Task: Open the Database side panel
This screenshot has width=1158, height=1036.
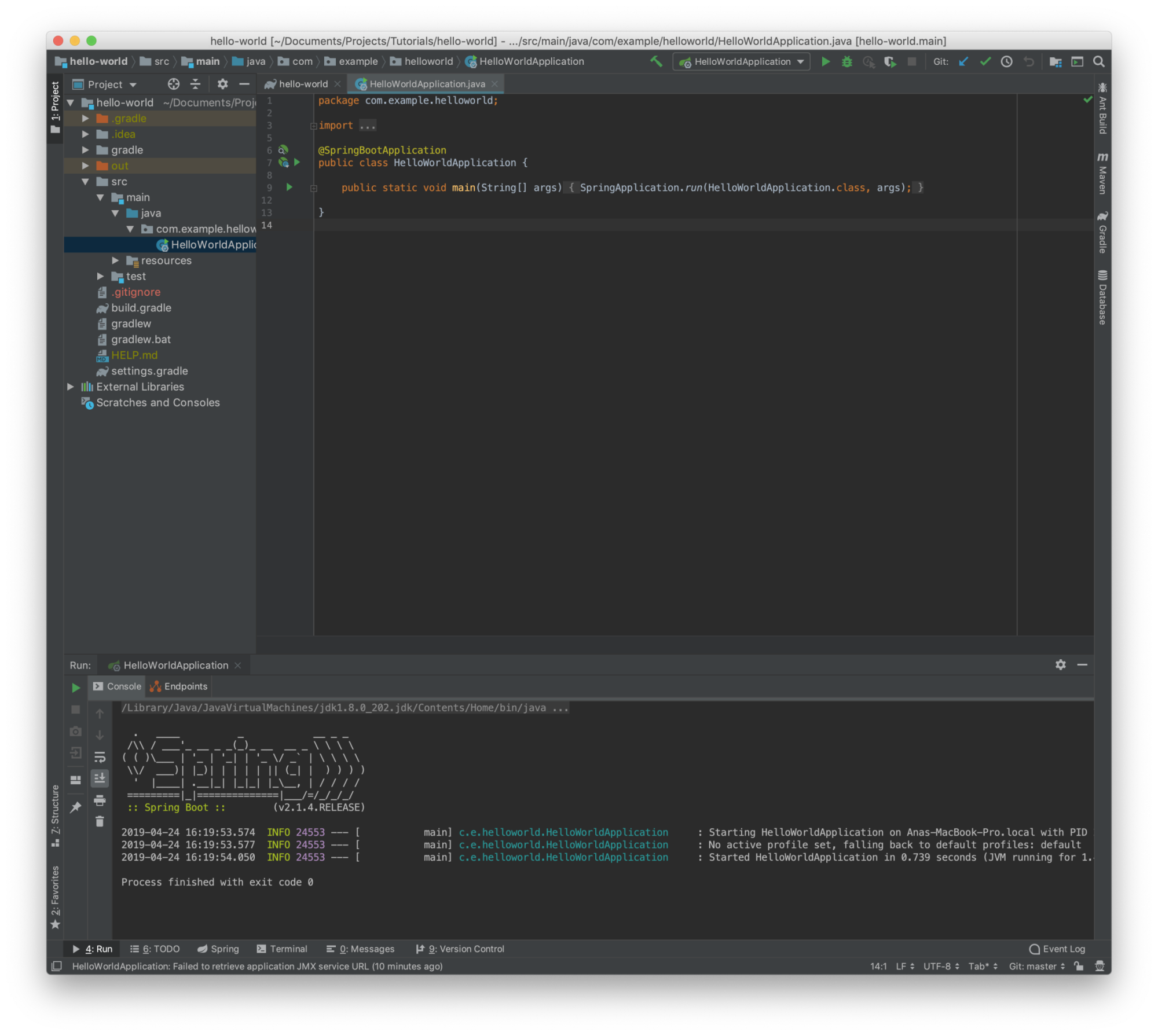Action: (1102, 298)
